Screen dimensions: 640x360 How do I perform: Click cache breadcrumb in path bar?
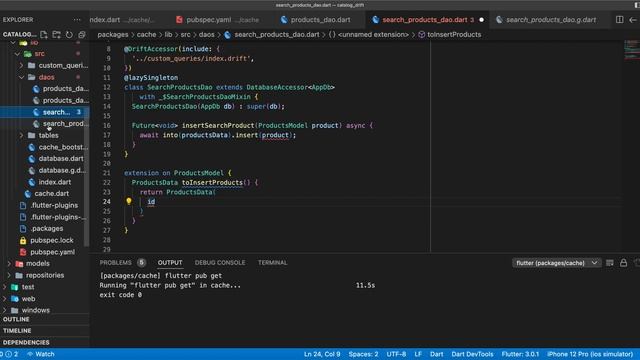(146, 35)
